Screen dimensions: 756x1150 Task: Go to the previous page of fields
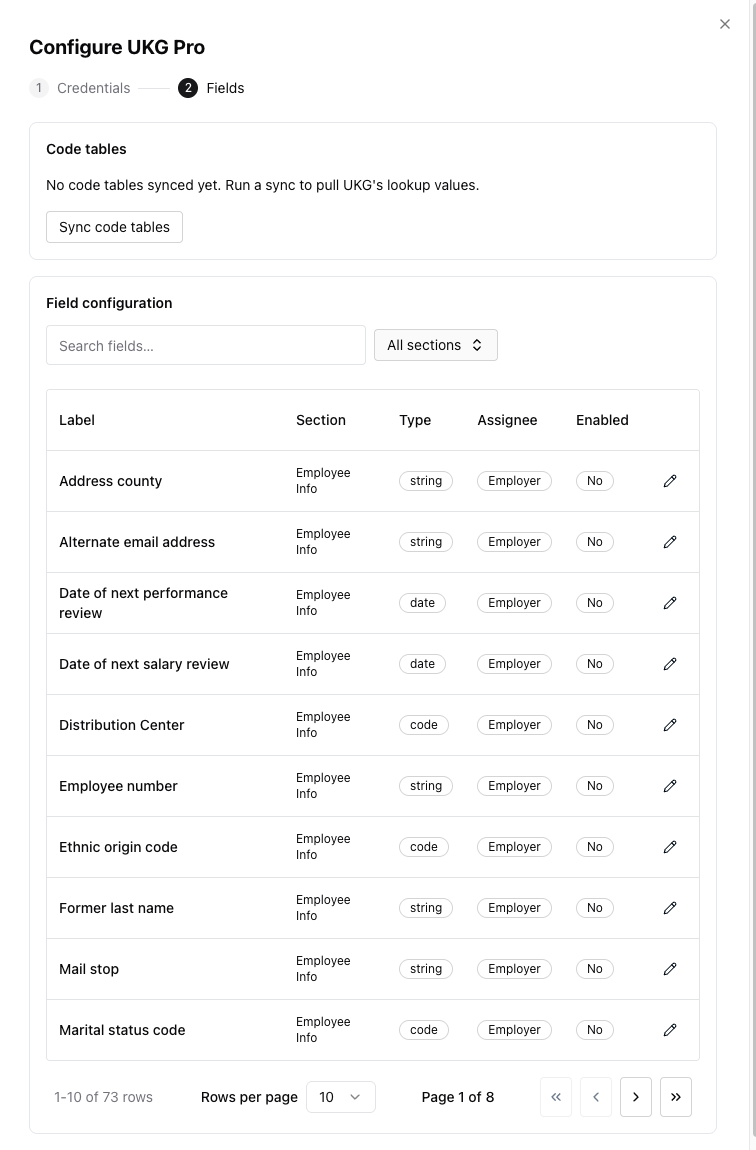(x=595, y=1097)
